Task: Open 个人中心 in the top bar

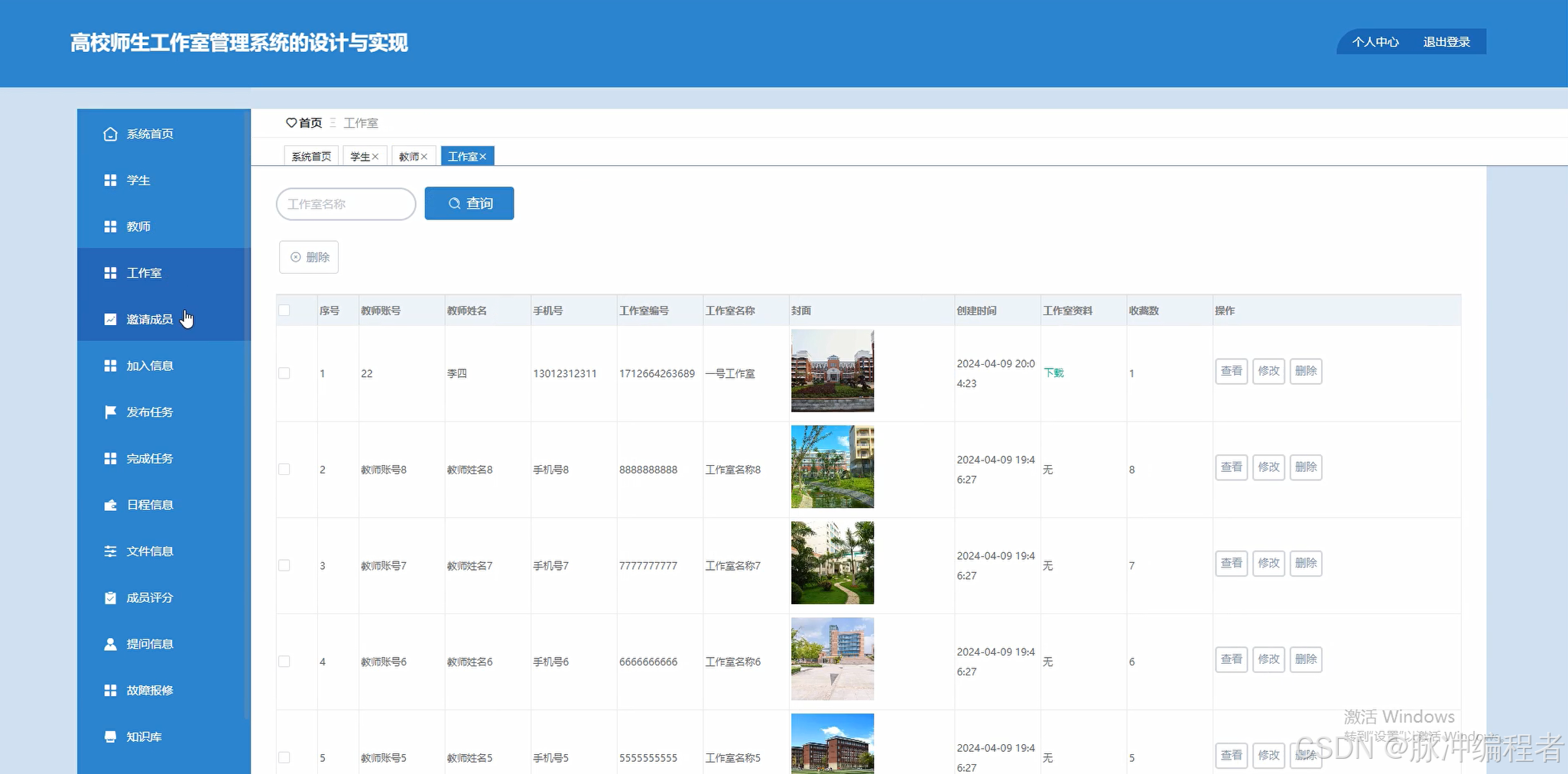Action: 1375,42
